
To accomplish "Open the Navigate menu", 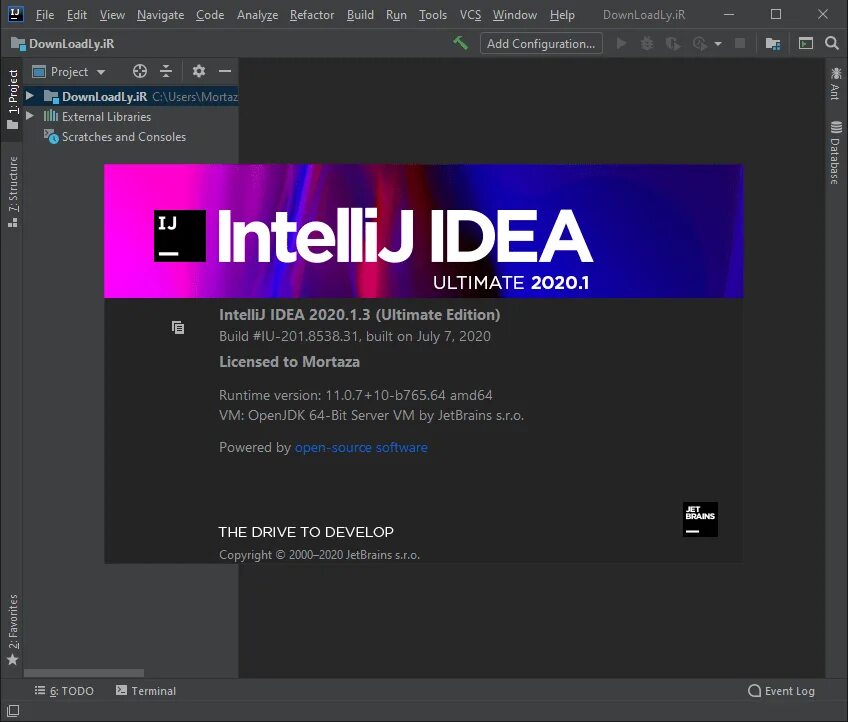I will [160, 15].
